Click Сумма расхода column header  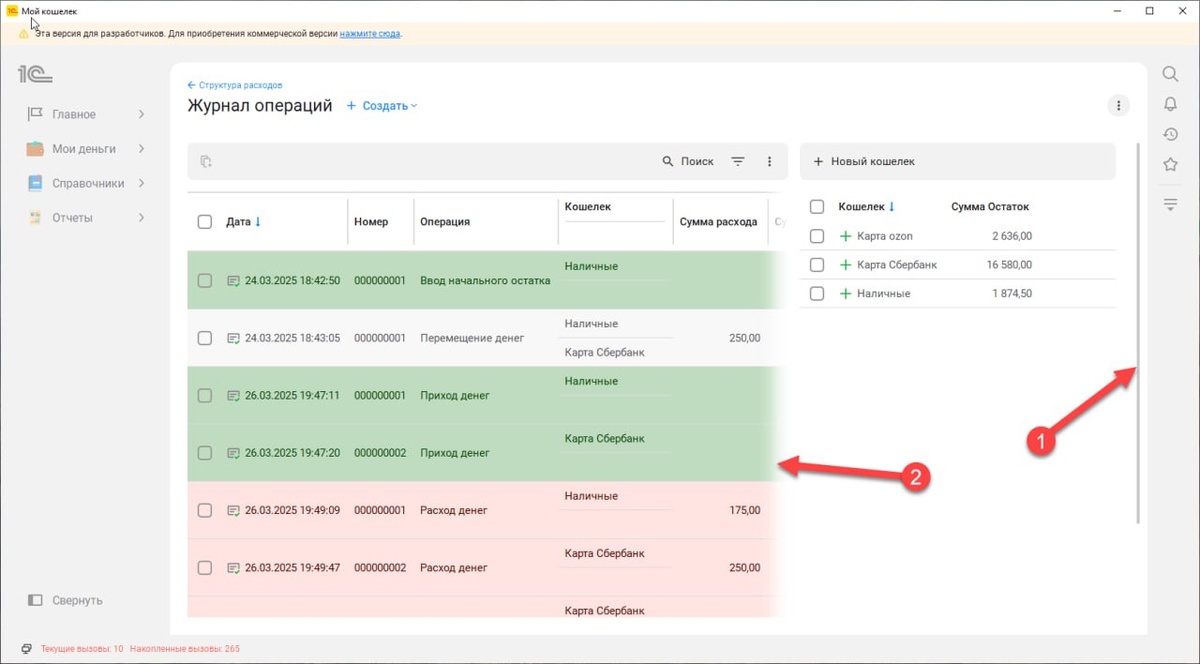(718, 222)
